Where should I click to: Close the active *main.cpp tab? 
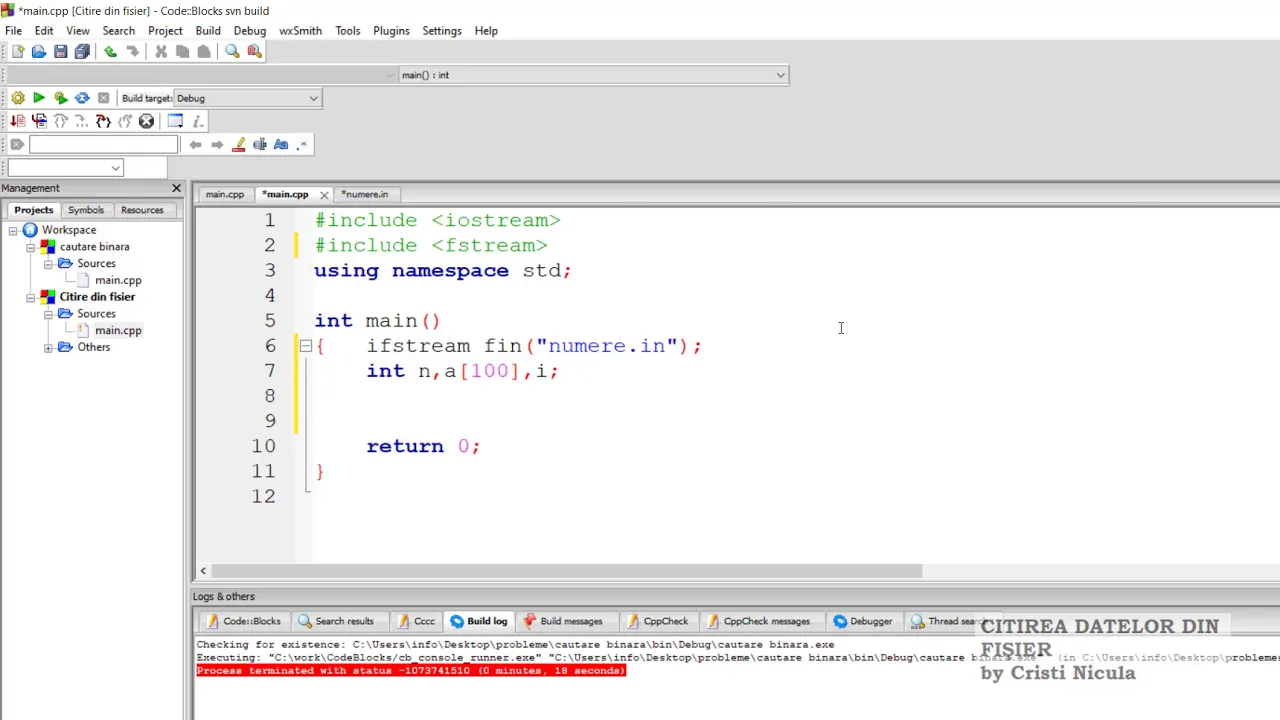tap(324, 195)
